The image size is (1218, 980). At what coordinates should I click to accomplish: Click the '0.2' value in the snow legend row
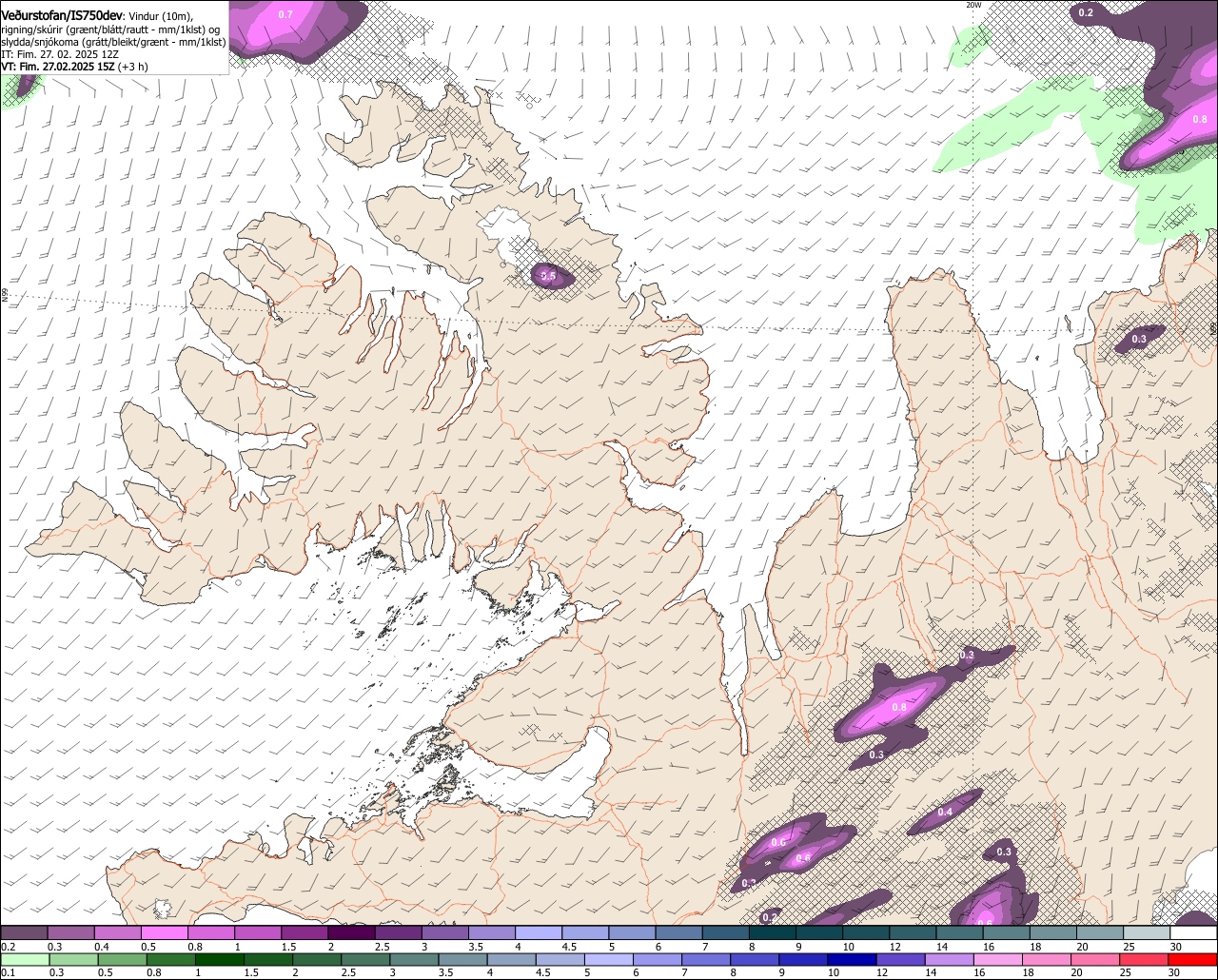pyautogui.click(x=8, y=947)
